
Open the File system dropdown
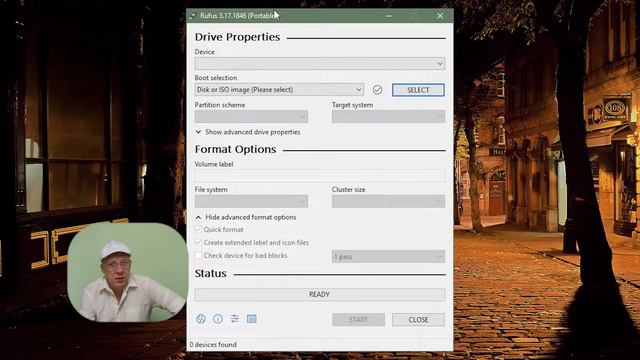[251, 201]
